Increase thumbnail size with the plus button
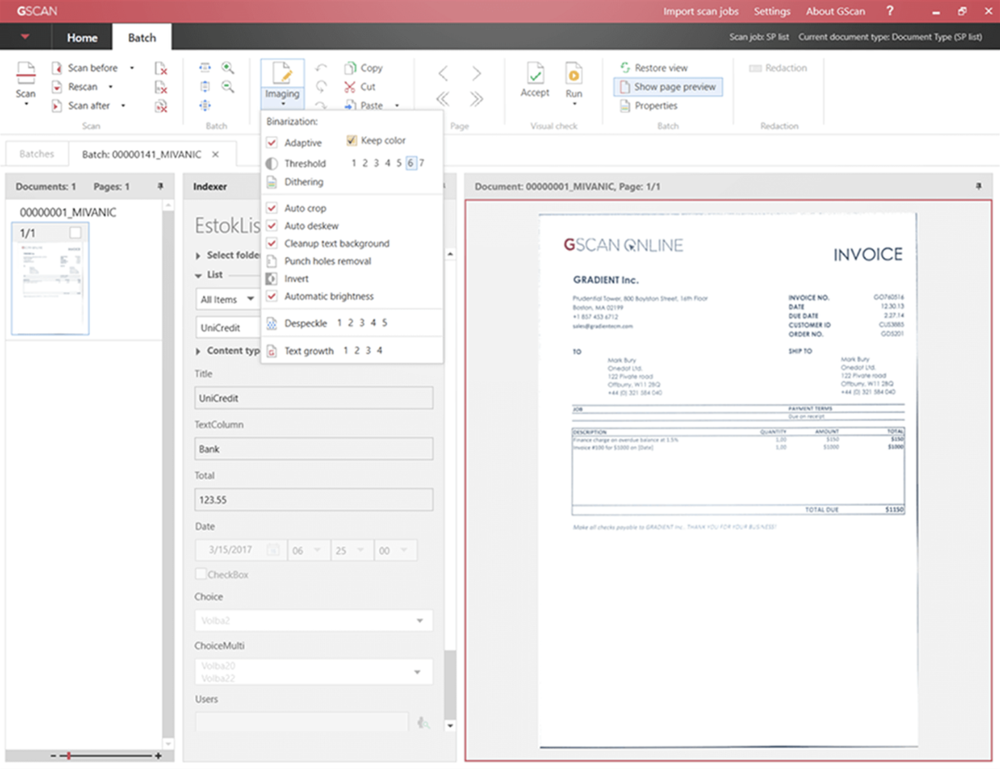Image resolution: width=1000 pixels, height=769 pixels. pos(158,756)
